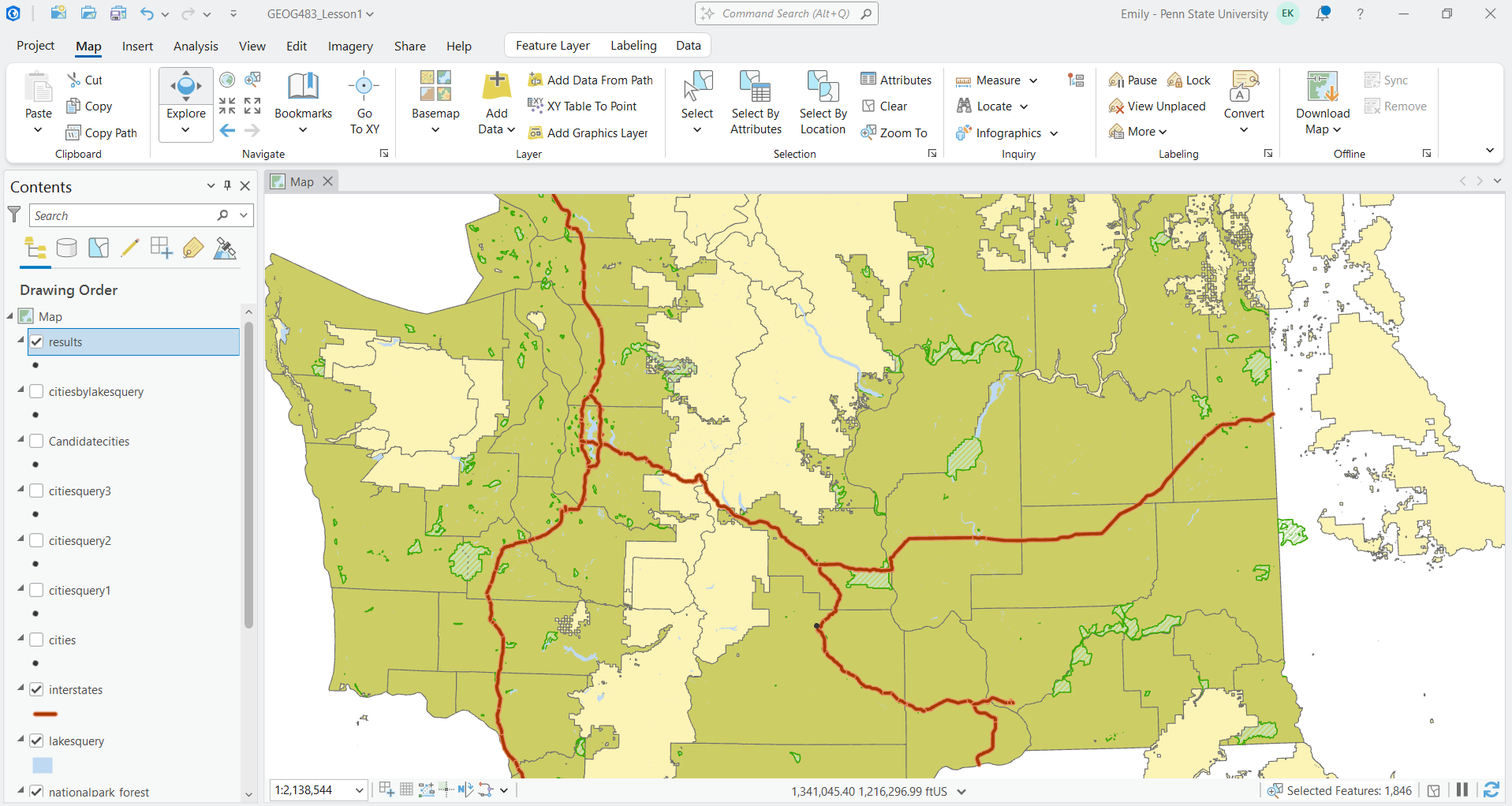Enable the citiesquery3 layer

point(36,491)
